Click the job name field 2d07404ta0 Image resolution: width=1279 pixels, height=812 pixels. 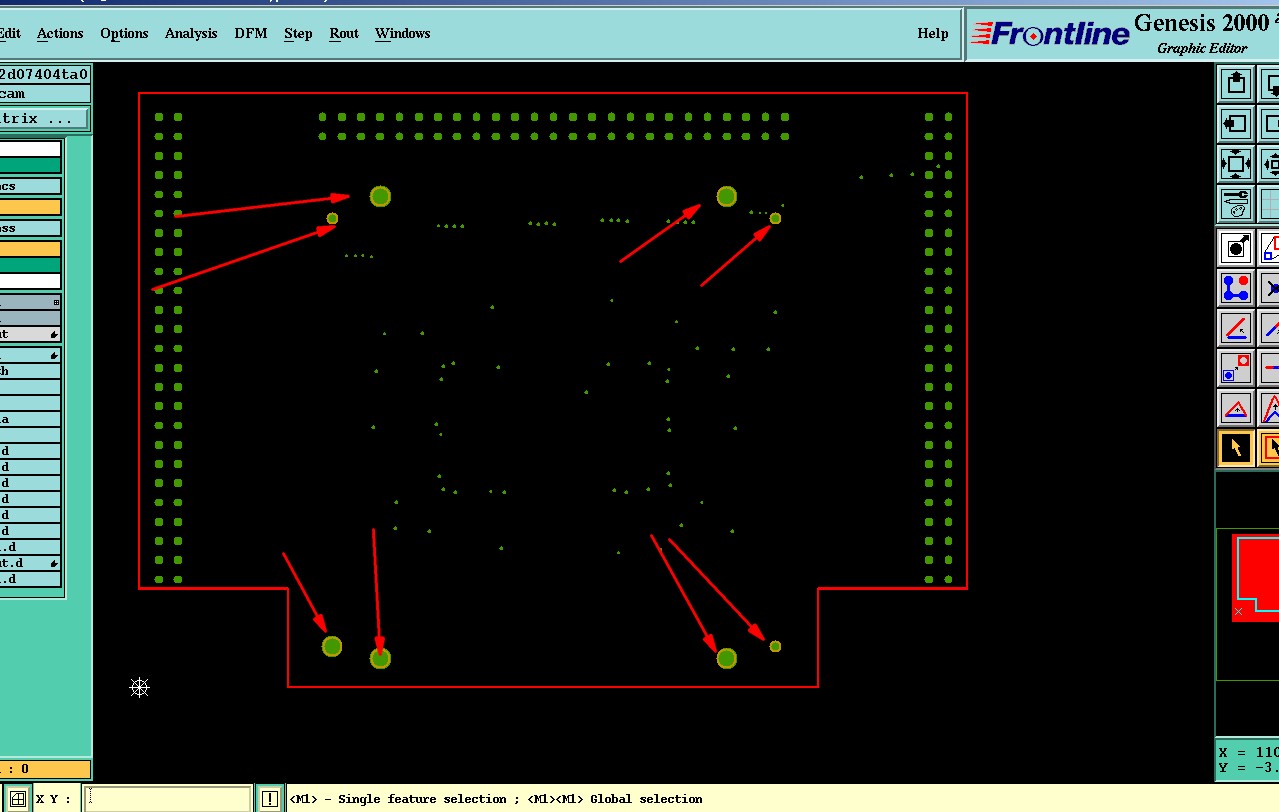[x=45, y=74]
